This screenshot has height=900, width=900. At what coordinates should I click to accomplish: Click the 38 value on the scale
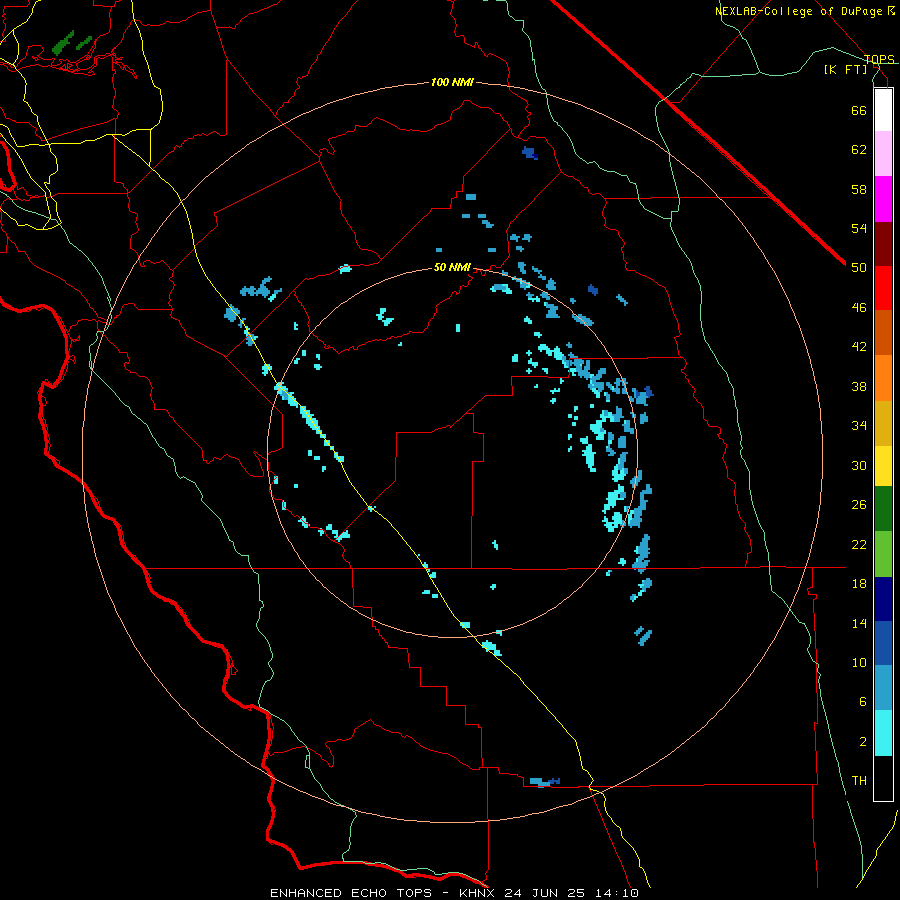click(x=859, y=386)
